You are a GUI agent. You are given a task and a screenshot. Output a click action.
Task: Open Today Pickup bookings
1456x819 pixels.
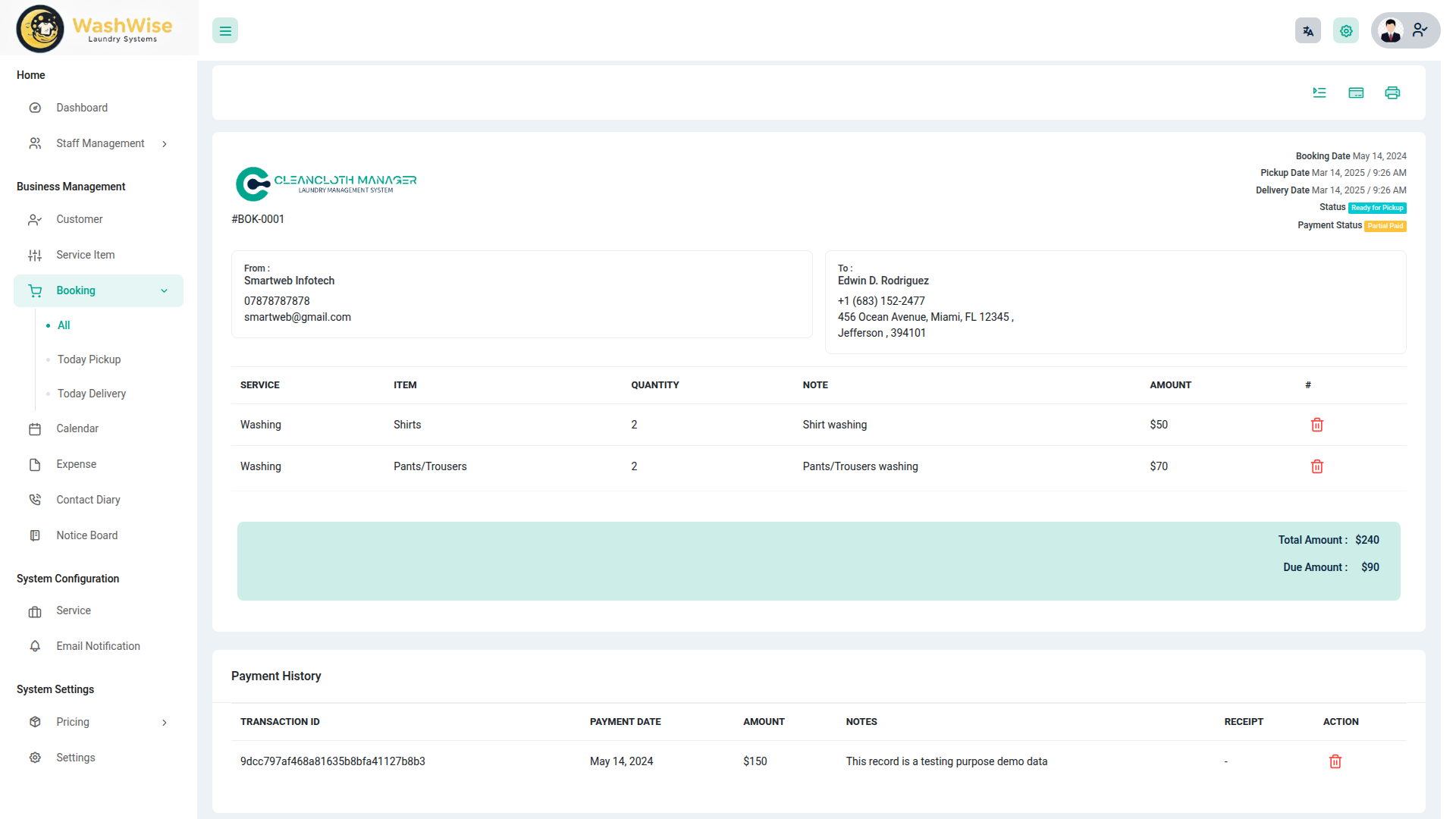tap(89, 359)
